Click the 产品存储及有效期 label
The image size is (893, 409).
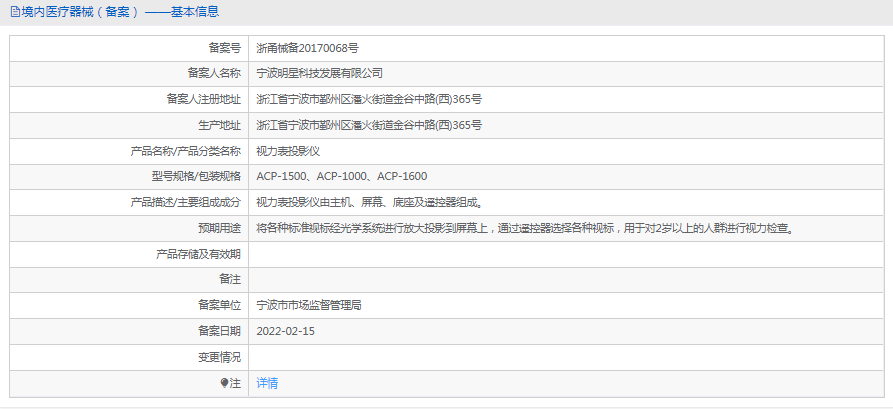coord(198,254)
